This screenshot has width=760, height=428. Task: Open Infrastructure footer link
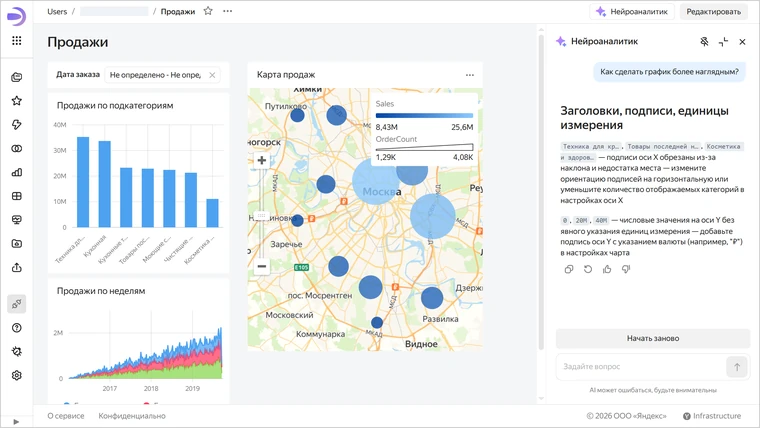click(712, 416)
